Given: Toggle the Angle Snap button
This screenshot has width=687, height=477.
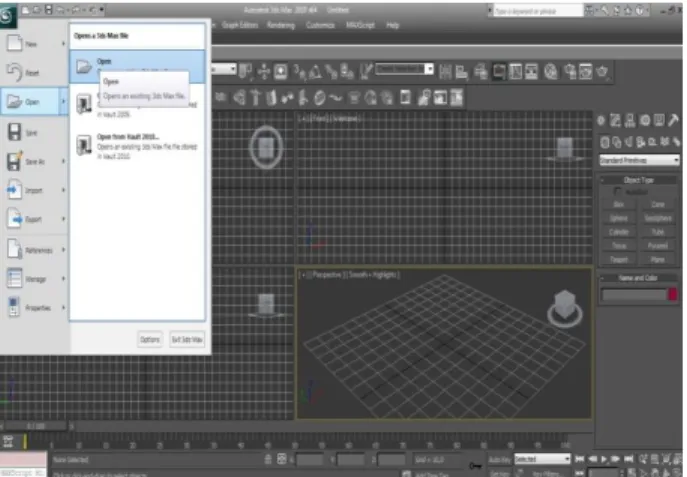Looking at the screenshot, I should pyautogui.click(x=315, y=71).
